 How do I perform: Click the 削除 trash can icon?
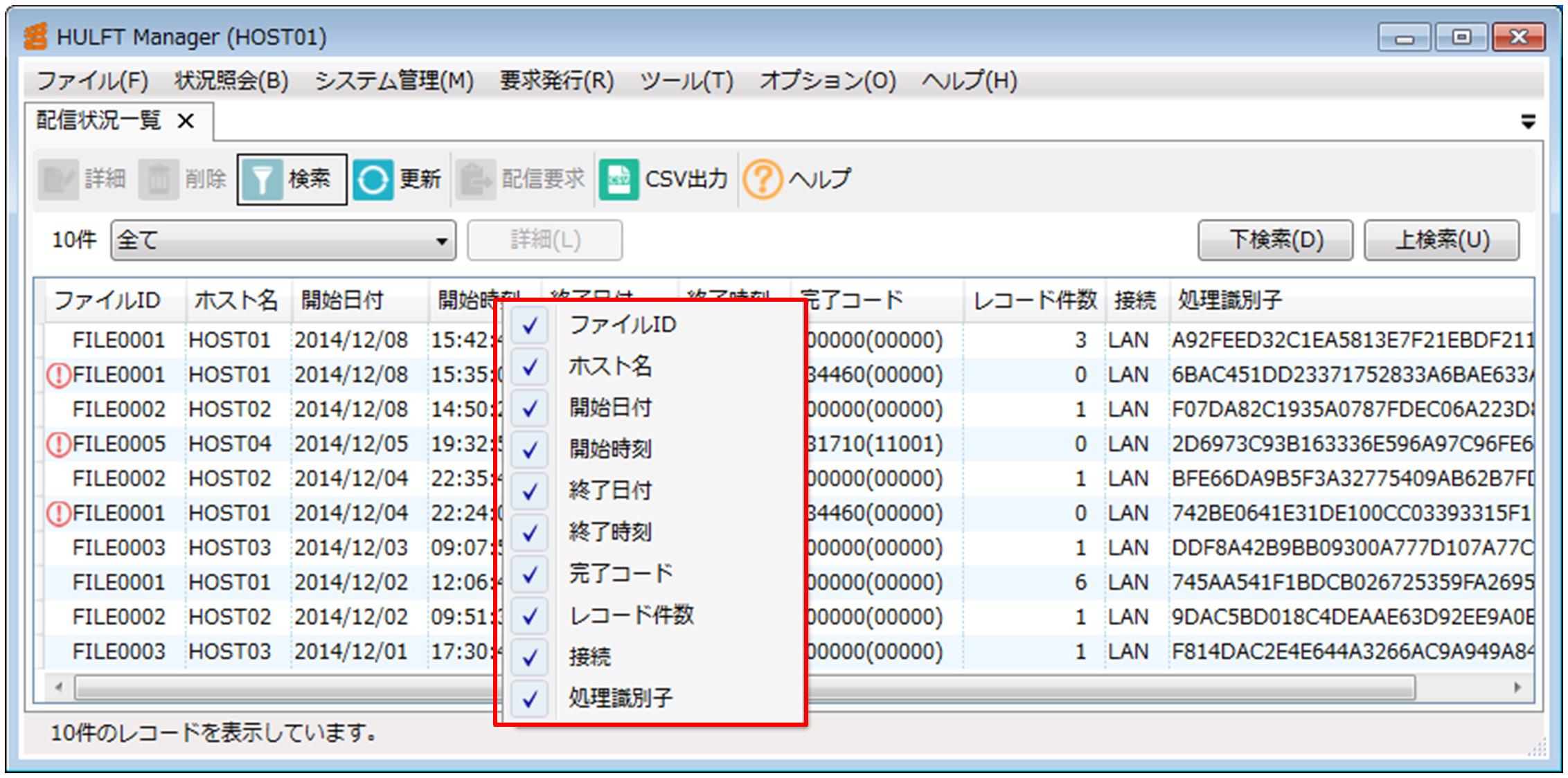(x=159, y=180)
